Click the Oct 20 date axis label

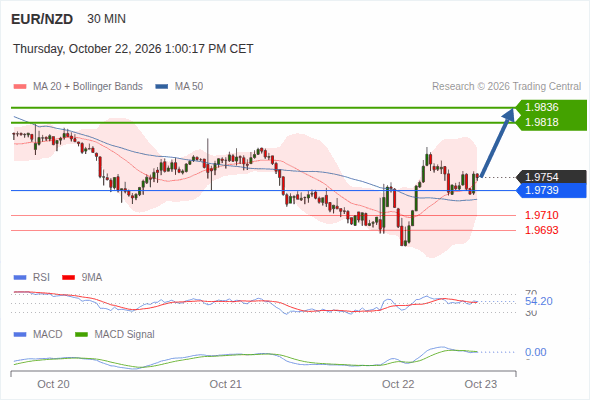coord(53,384)
